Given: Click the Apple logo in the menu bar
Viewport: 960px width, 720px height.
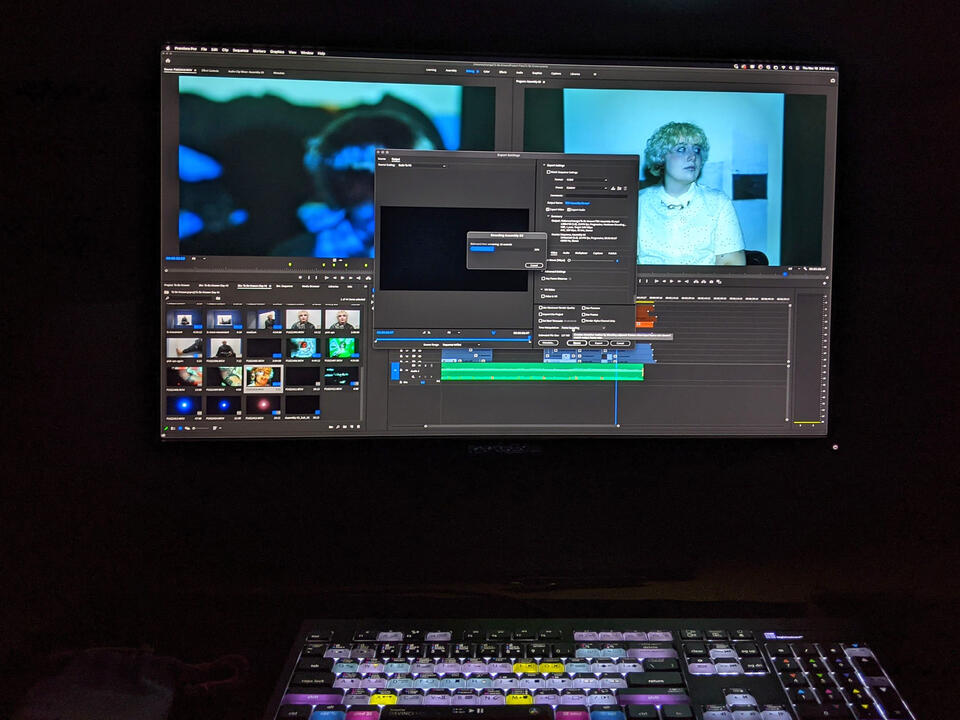Looking at the screenshot, I should (169, 50).
